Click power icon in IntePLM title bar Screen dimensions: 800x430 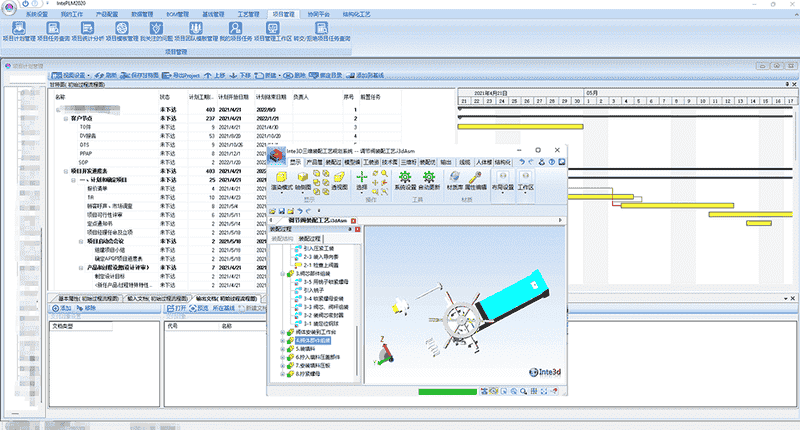click(x=26, y=4)
